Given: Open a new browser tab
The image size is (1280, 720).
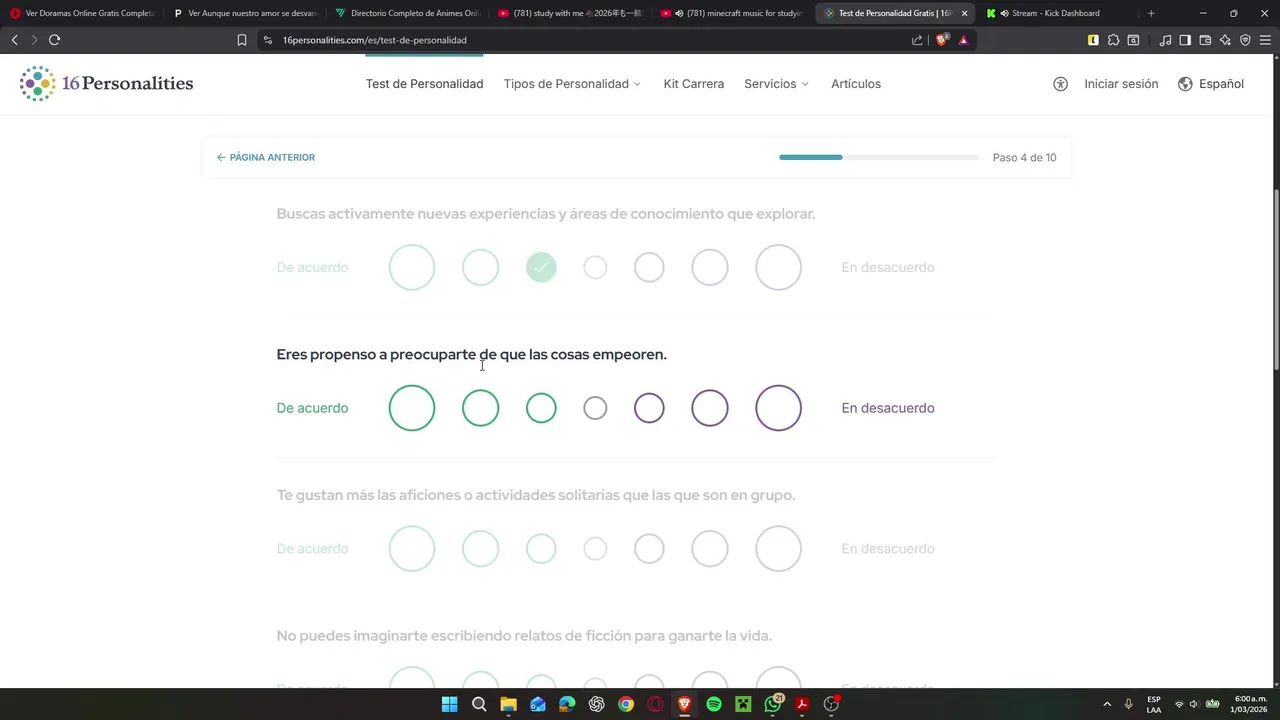Looking at the screenshot, I should [1151, 13].
